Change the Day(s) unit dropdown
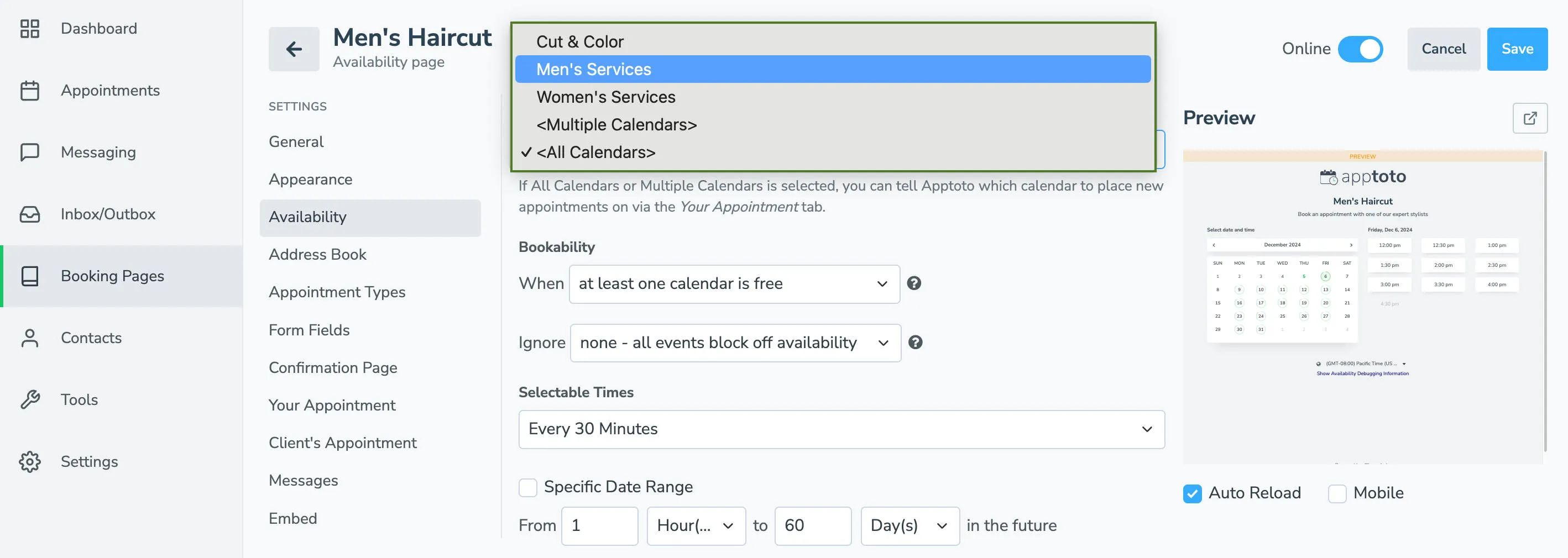Viewport: 1568px width, 558px height. tap(910, 526)
